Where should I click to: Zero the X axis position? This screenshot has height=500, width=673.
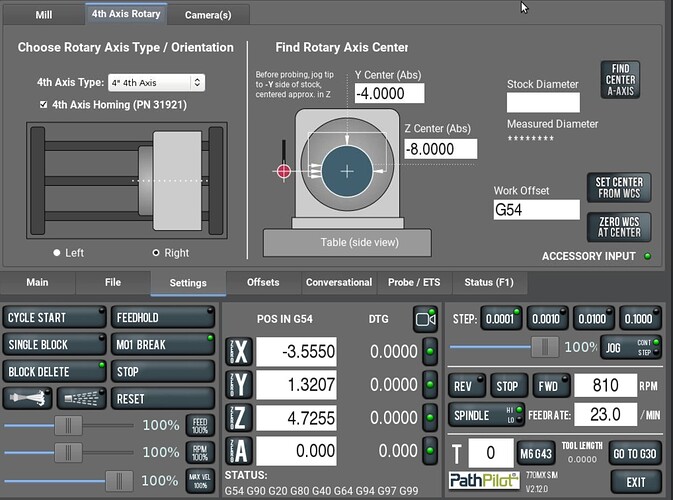coord(241,352)
